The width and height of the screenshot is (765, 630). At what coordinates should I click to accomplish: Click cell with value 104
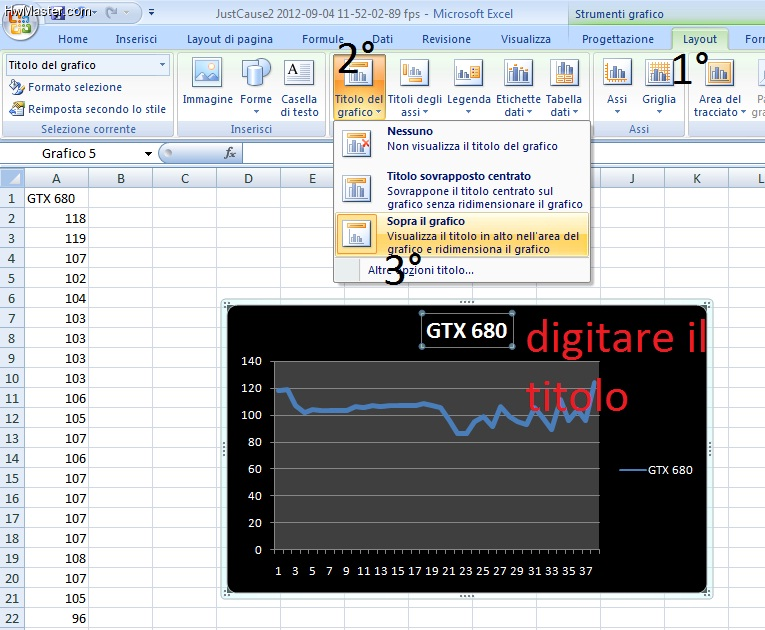57,299
